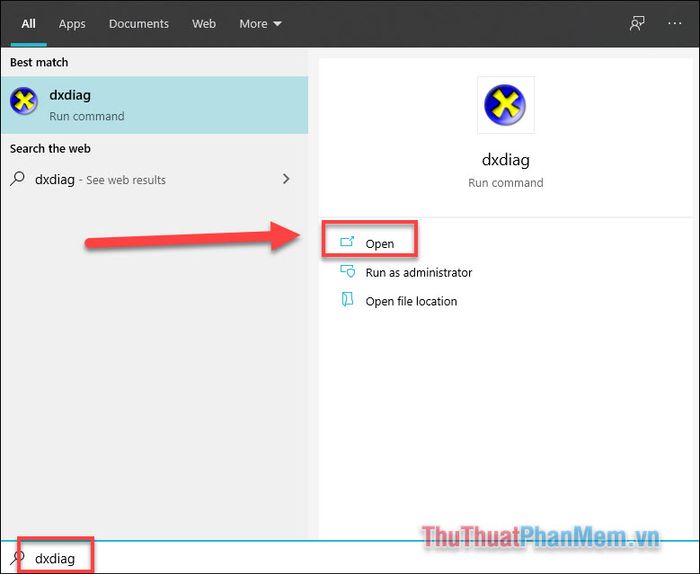Click the Run command label under Best match
The width and height of the screenshot is (700, 574).
(87, 116)
